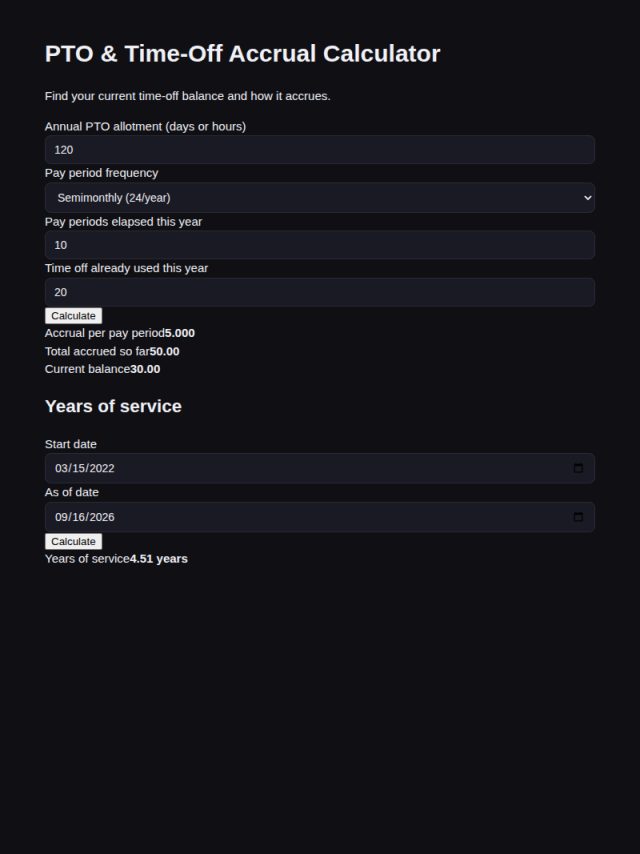Viewport: 640px width, 854px height.
Task: Click the 4.51 years service result
Action: click(x=159, y=559)
